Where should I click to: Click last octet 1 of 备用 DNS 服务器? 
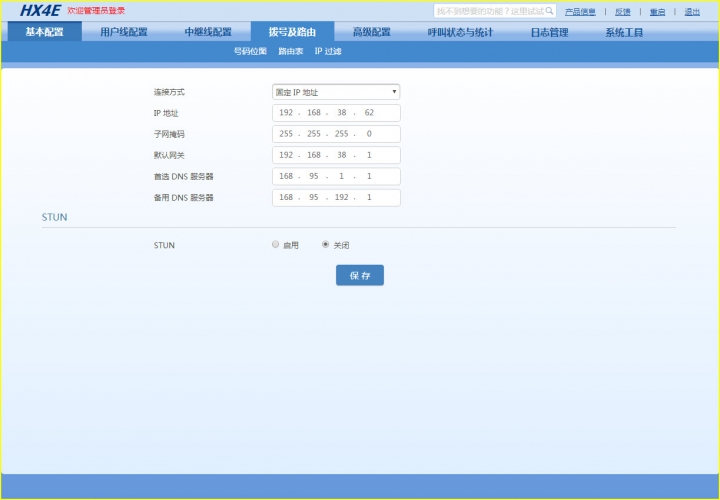click(x=369, y=197)
